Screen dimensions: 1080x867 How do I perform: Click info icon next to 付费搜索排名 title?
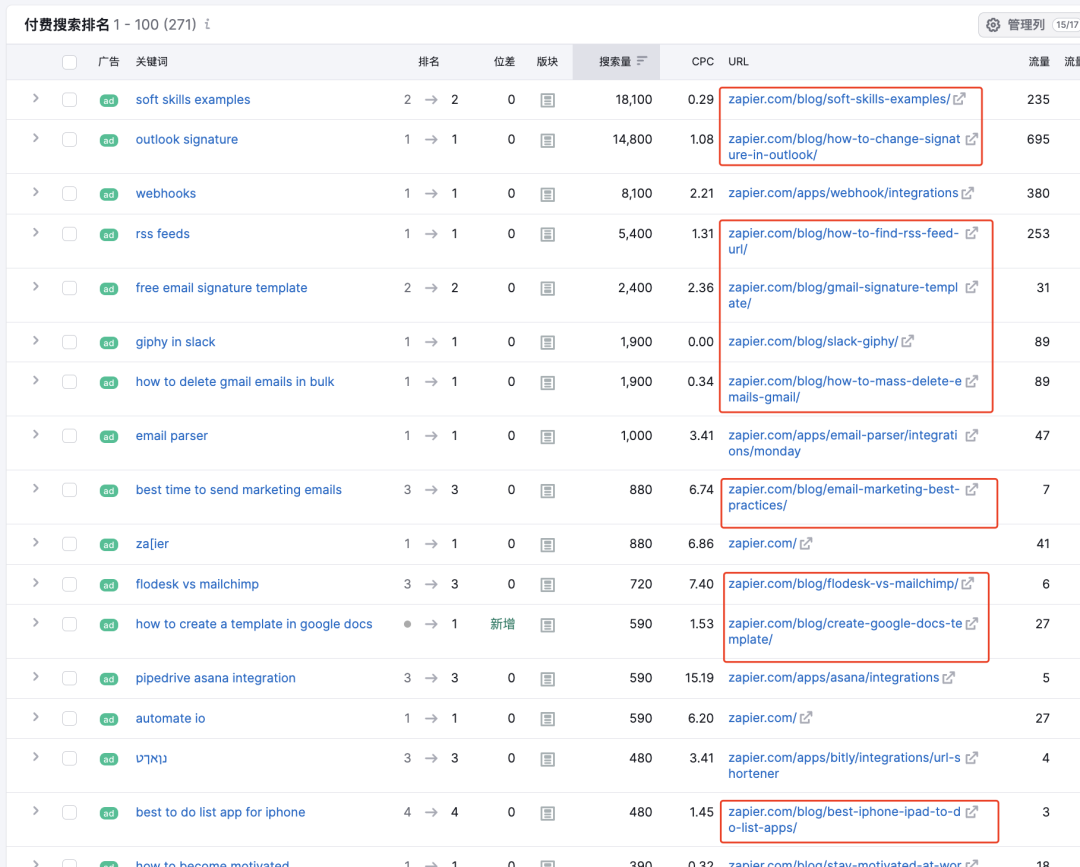[207, 24]
